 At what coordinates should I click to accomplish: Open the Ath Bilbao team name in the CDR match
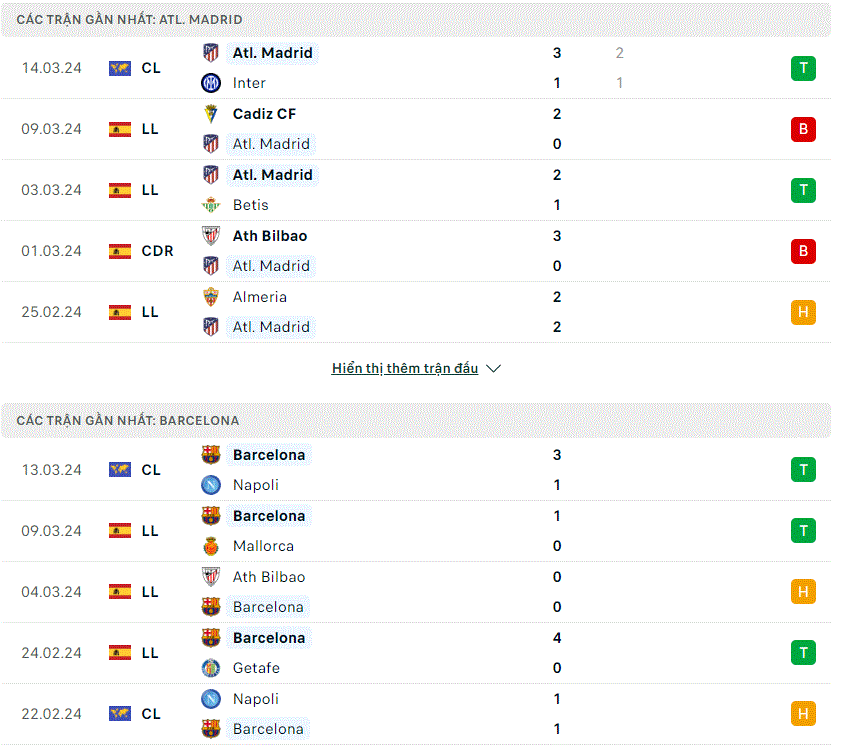[x=270, y=236]
